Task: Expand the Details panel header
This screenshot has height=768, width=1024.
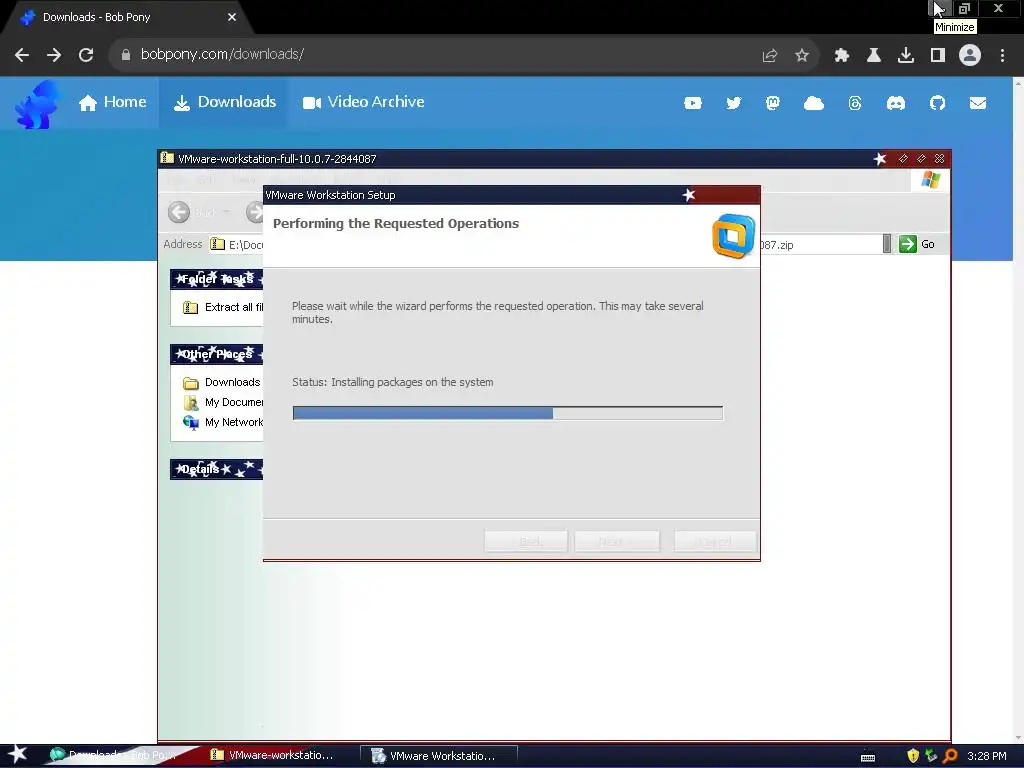Action: coord(216,470)
